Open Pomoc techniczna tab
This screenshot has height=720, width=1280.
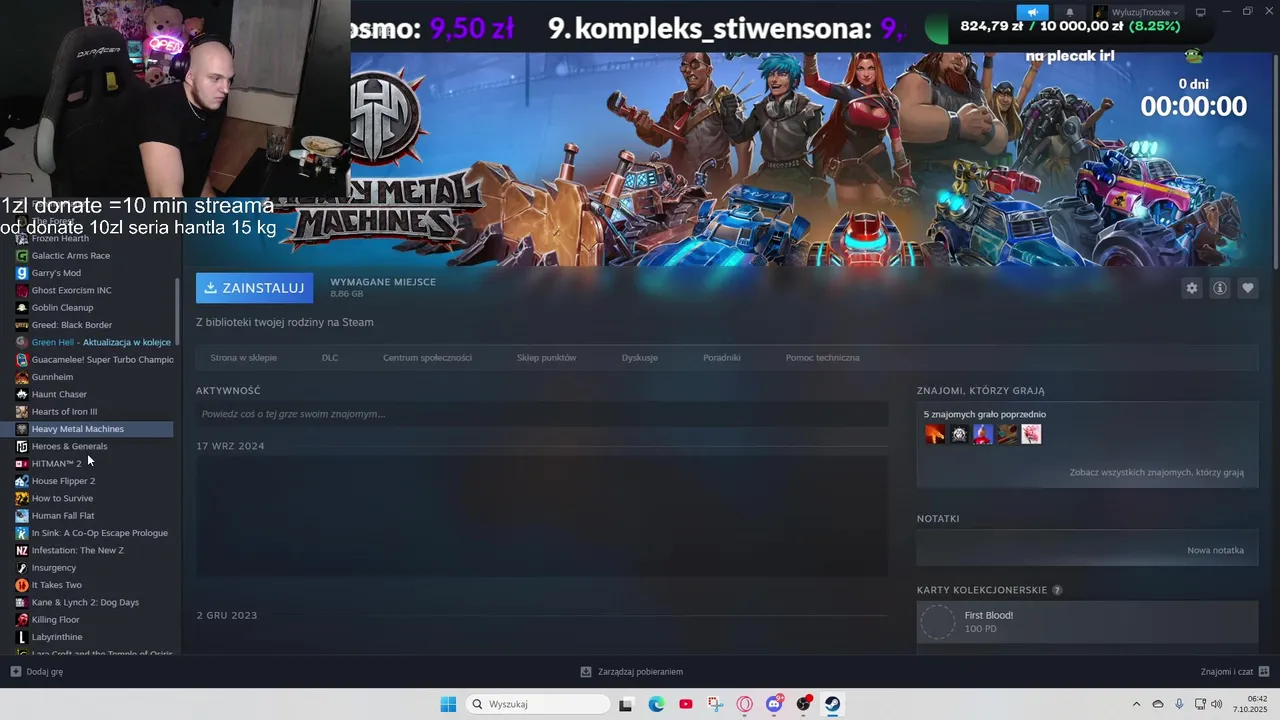822,357
